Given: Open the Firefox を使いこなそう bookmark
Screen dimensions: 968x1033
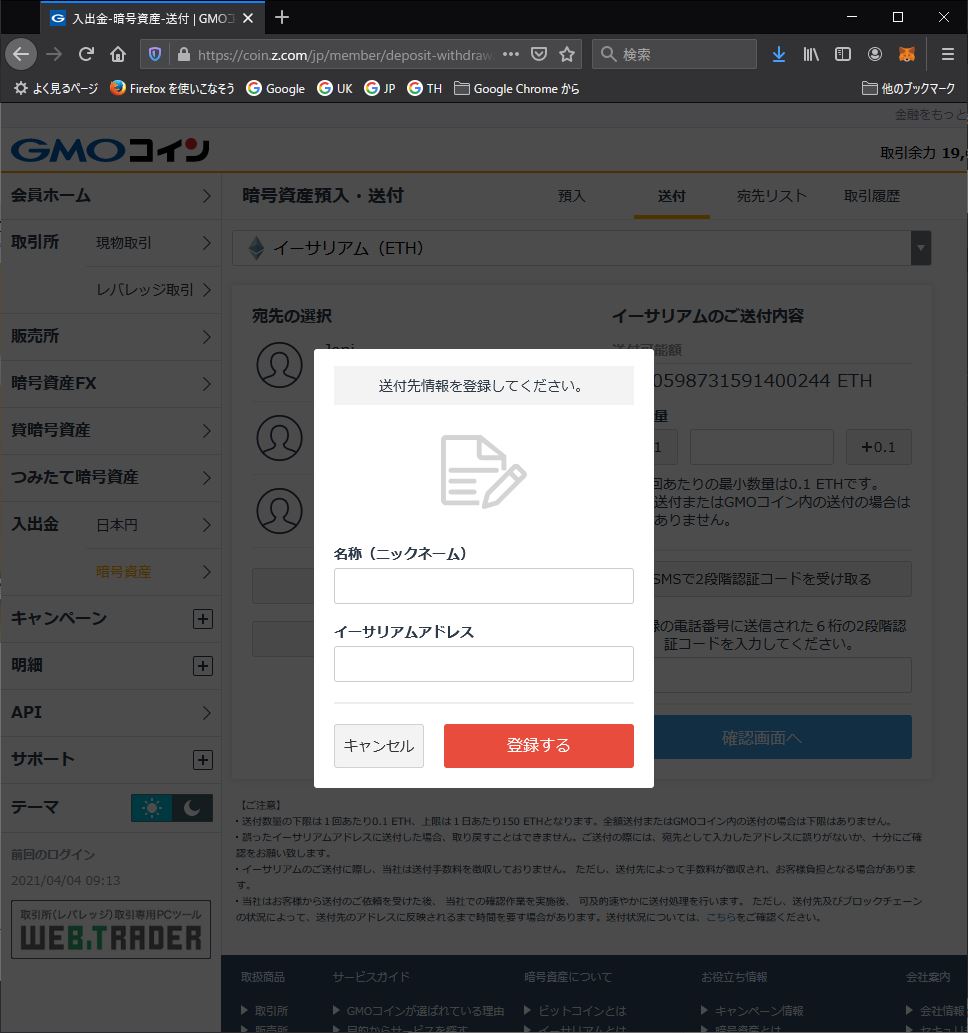Looking at the screenshot, I should pyautogui.click(x=172, y=88).
